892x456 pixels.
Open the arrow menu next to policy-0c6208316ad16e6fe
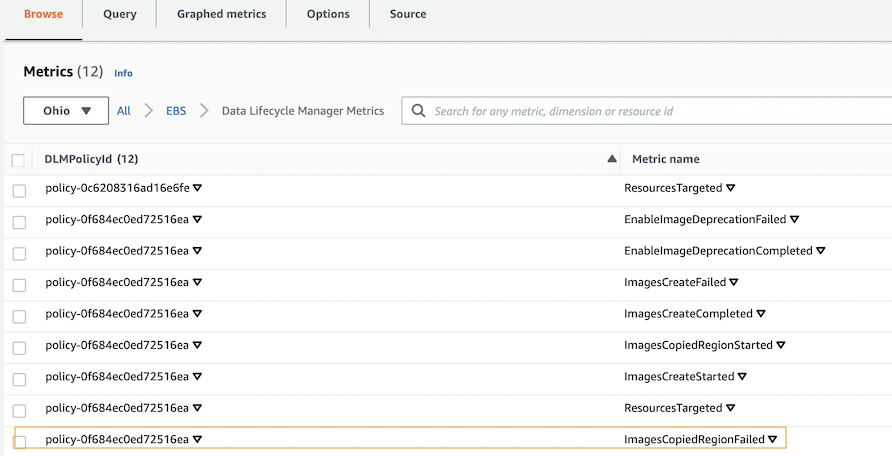coord(197,188)
